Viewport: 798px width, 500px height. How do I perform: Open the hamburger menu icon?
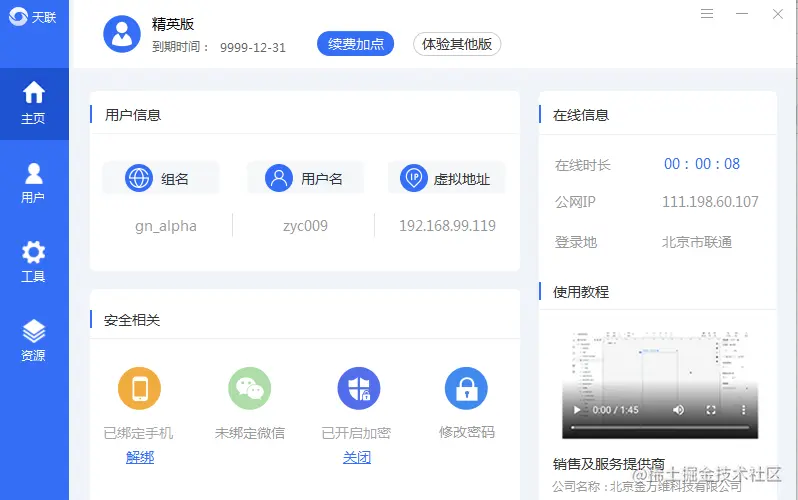click(707, 14)
